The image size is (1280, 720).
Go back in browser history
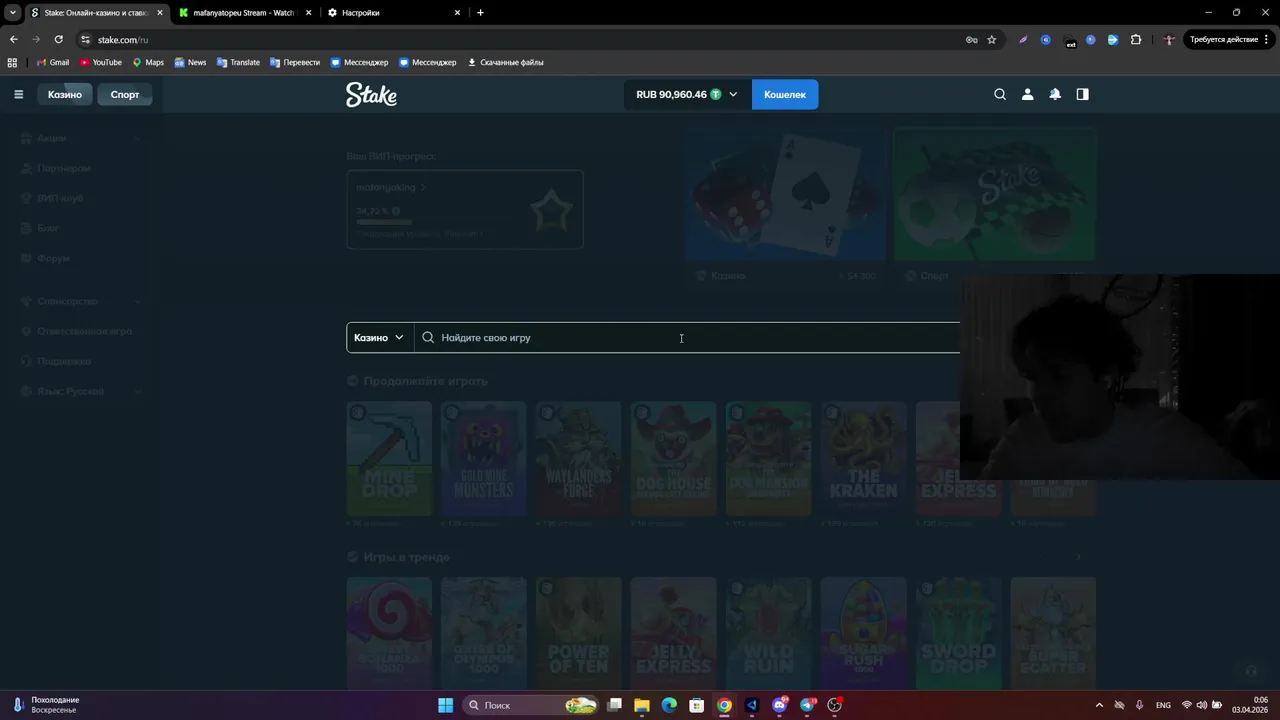(13, 39)
